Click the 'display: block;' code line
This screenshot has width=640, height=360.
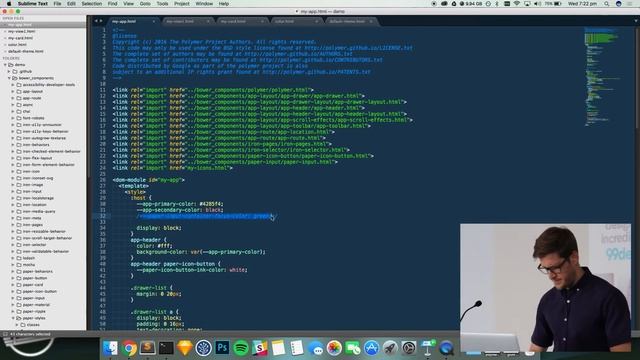[x=159, y=228]
